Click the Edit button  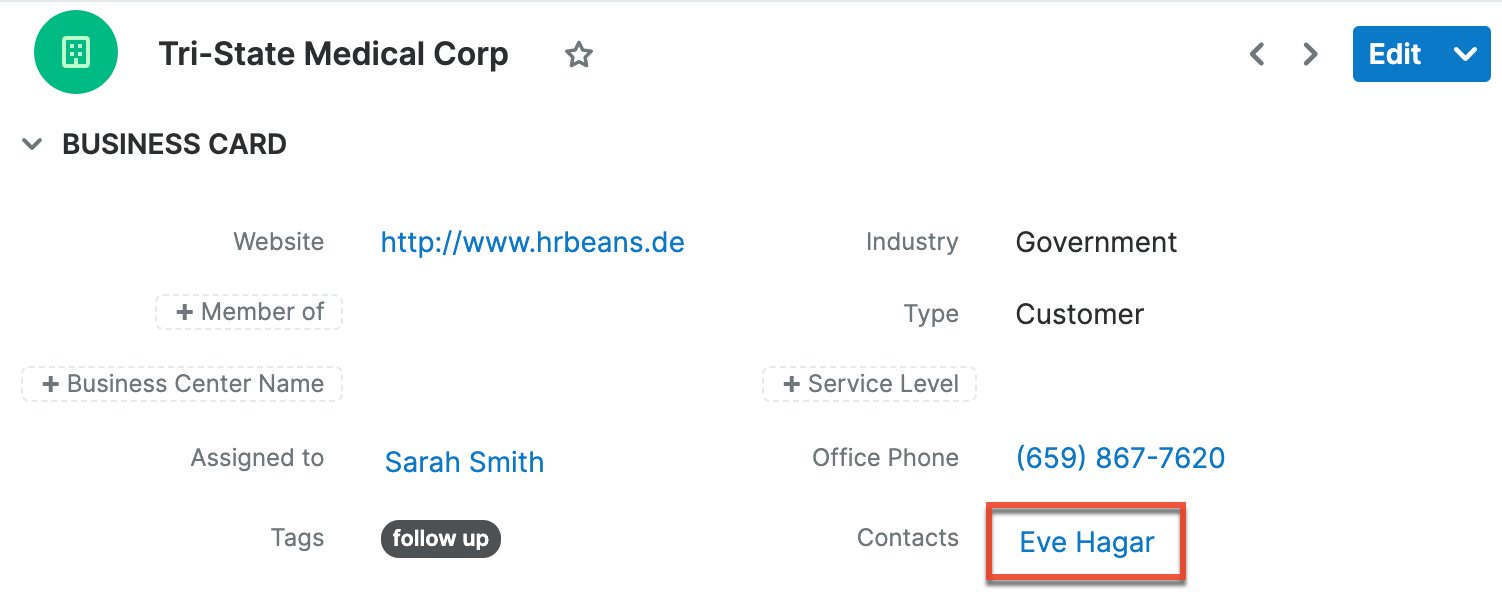coord(1395,54)
